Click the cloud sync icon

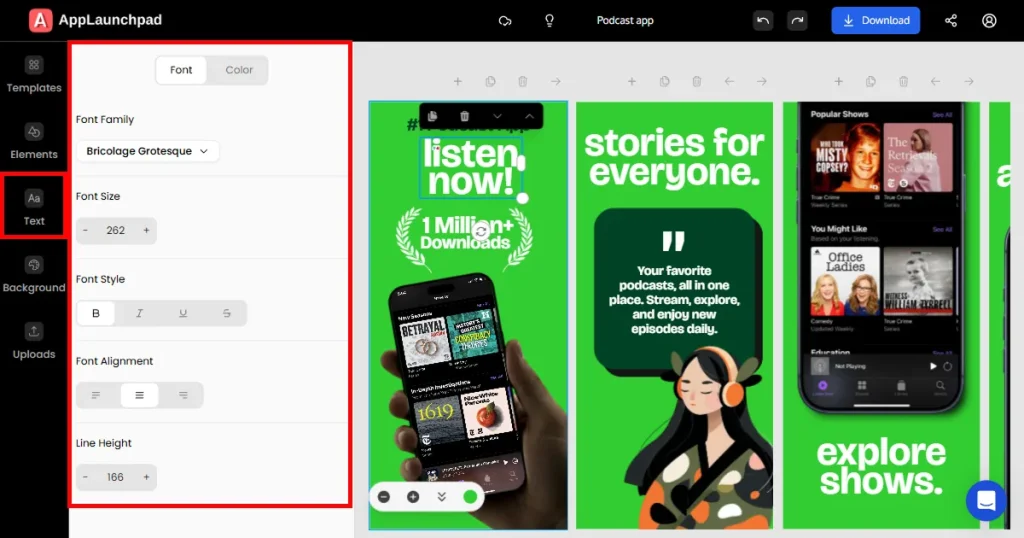[505, 21]
